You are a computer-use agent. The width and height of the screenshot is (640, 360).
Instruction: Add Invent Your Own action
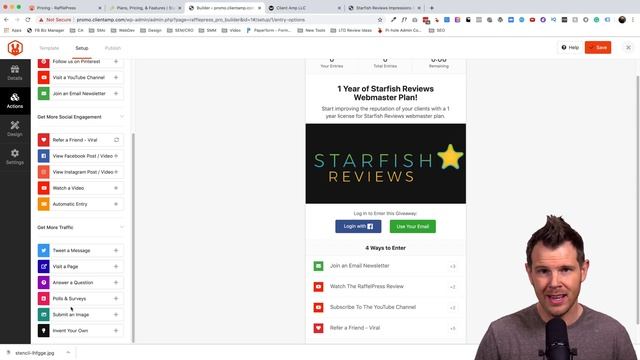(116, 330)
